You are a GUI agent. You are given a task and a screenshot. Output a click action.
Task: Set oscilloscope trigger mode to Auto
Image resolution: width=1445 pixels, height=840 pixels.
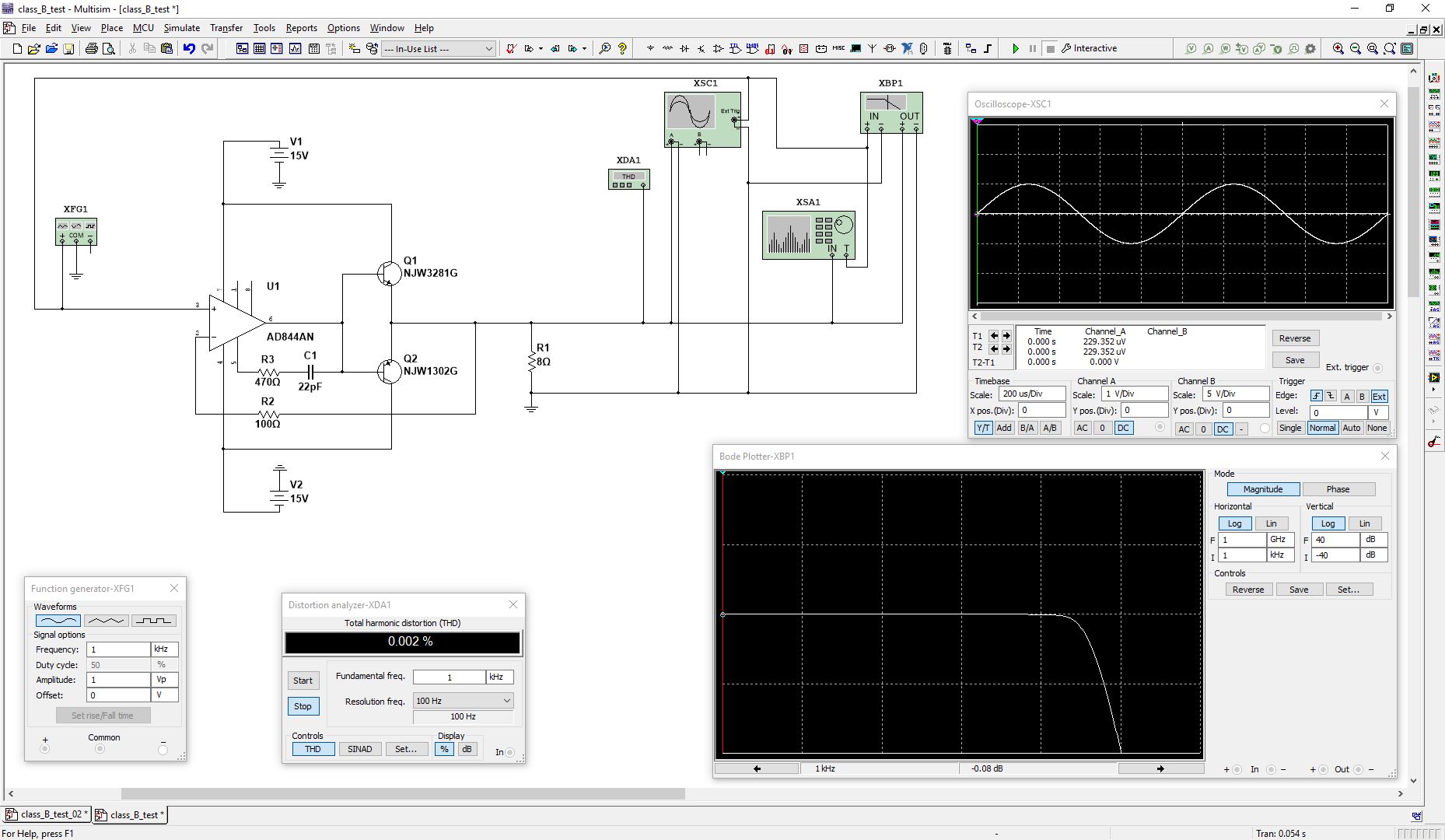(x=1352, y=428)
